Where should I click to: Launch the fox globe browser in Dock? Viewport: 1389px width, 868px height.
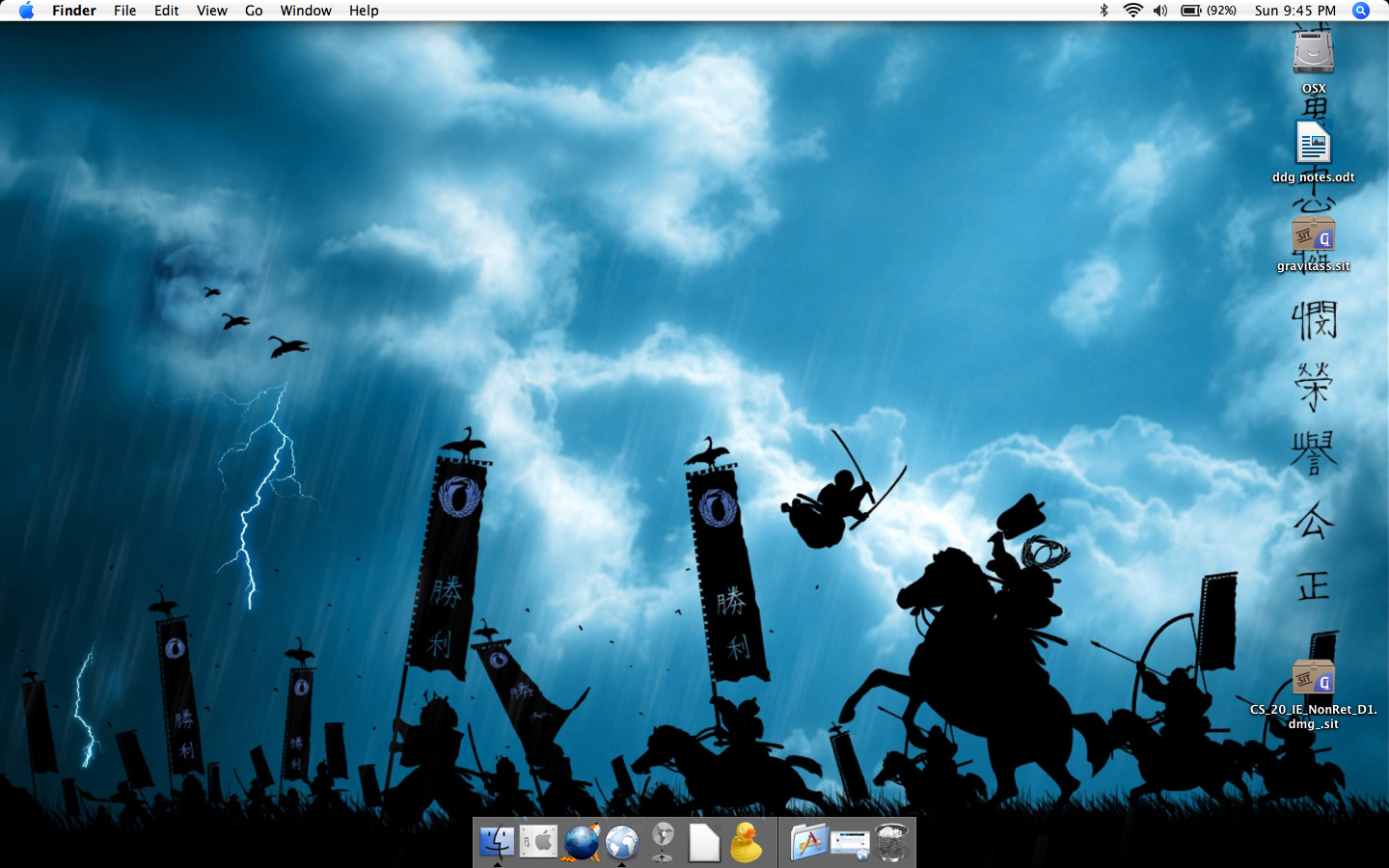(x=581, y=843)
